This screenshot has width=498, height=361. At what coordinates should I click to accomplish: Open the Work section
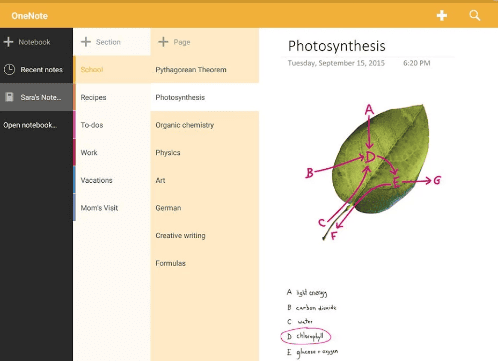point(112,153)
